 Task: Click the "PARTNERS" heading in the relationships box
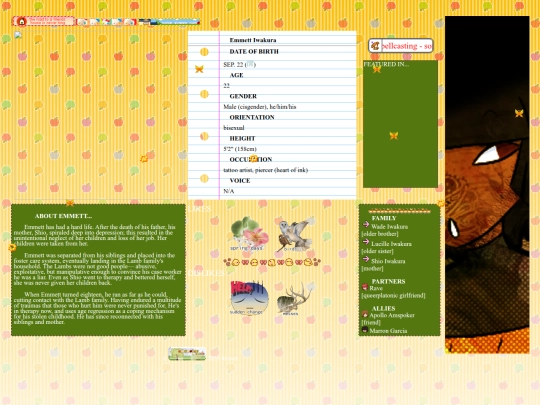click(x=388, y=281)
